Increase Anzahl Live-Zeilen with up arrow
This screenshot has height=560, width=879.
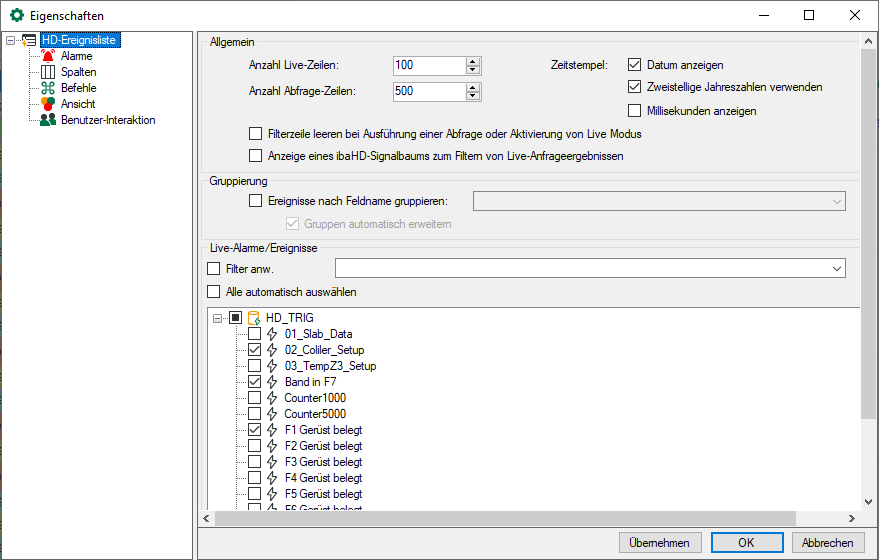pyautogui.click(x=473, y=61)
